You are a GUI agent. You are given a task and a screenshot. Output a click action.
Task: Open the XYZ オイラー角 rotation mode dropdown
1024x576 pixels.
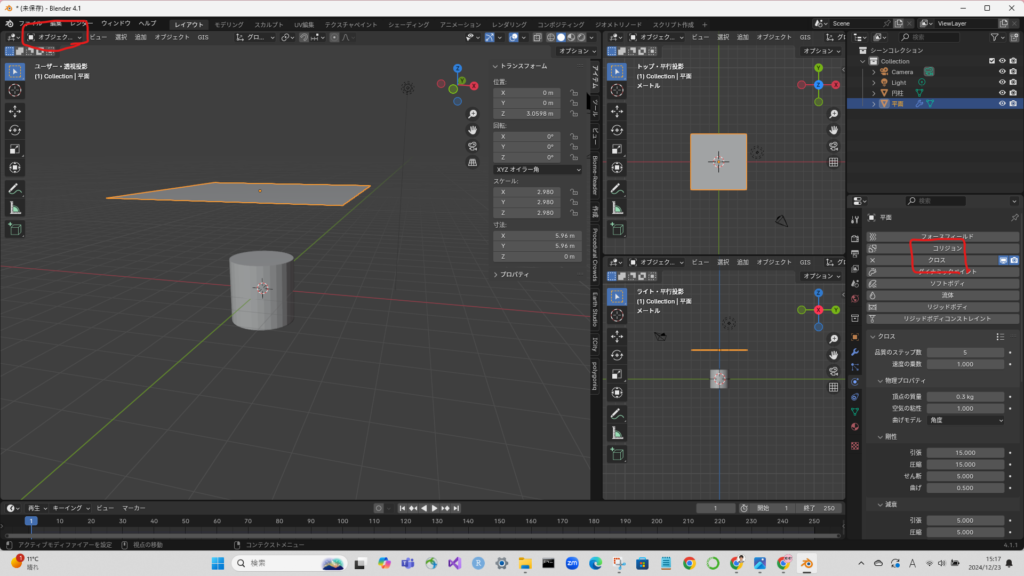tap(538, 170)
